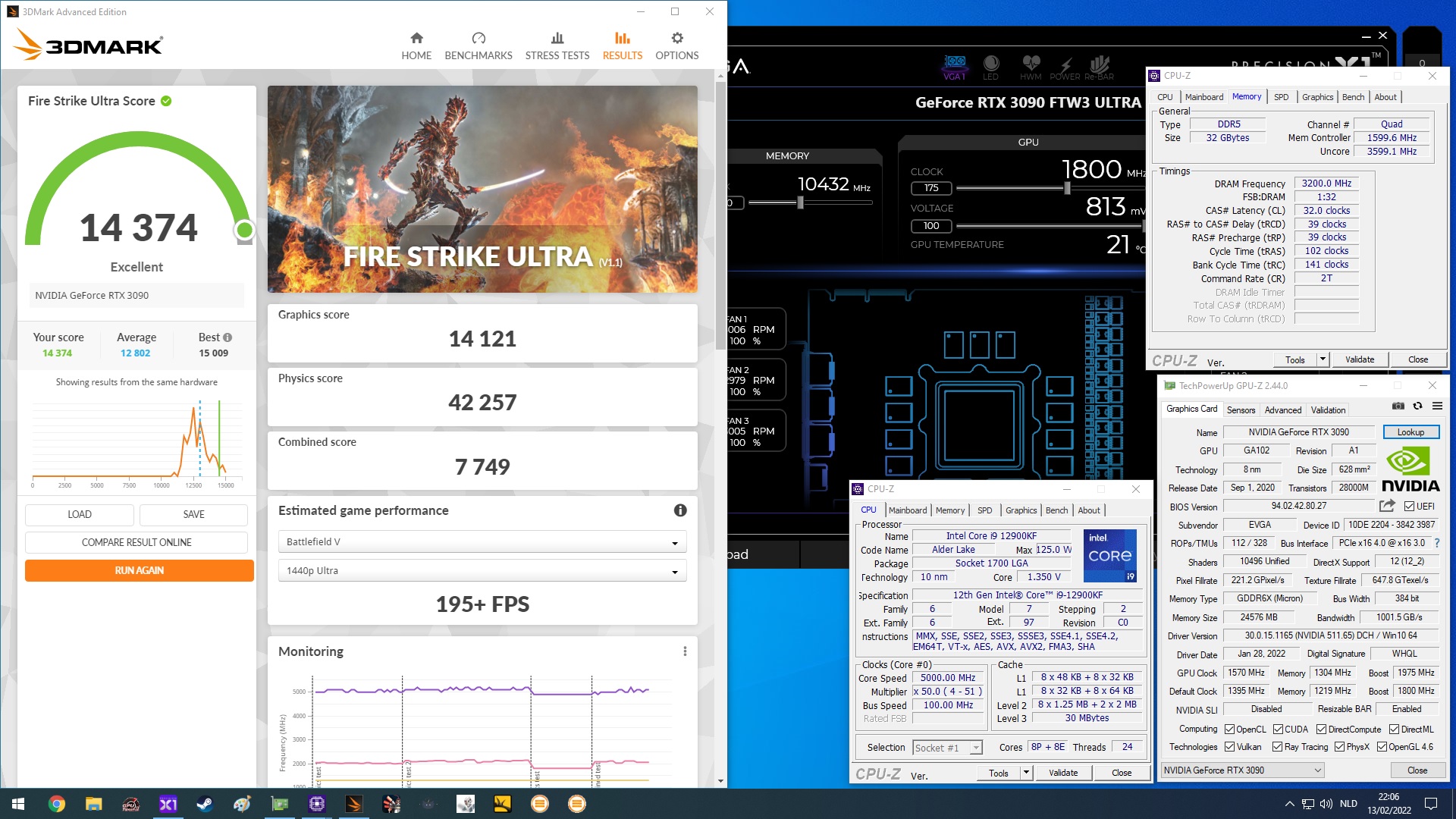Open the 3DMark taskbar icon
Viewport: 1456px width, 819px height.
click(354, 804)
